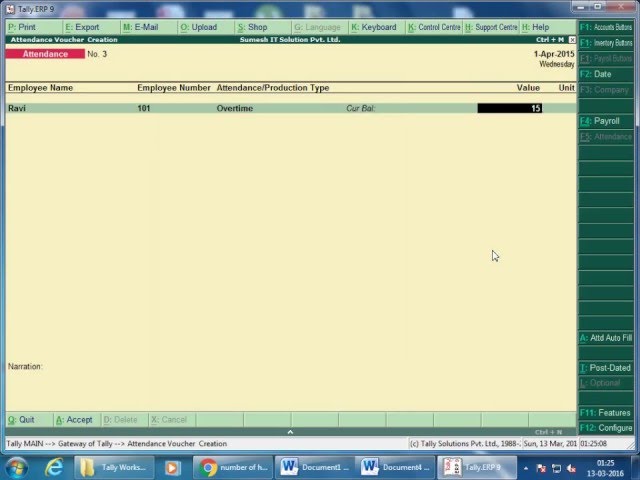Click A: Accept to save the voucher
The height and width of the screenshot is (480, 640).
coord(77,420)
